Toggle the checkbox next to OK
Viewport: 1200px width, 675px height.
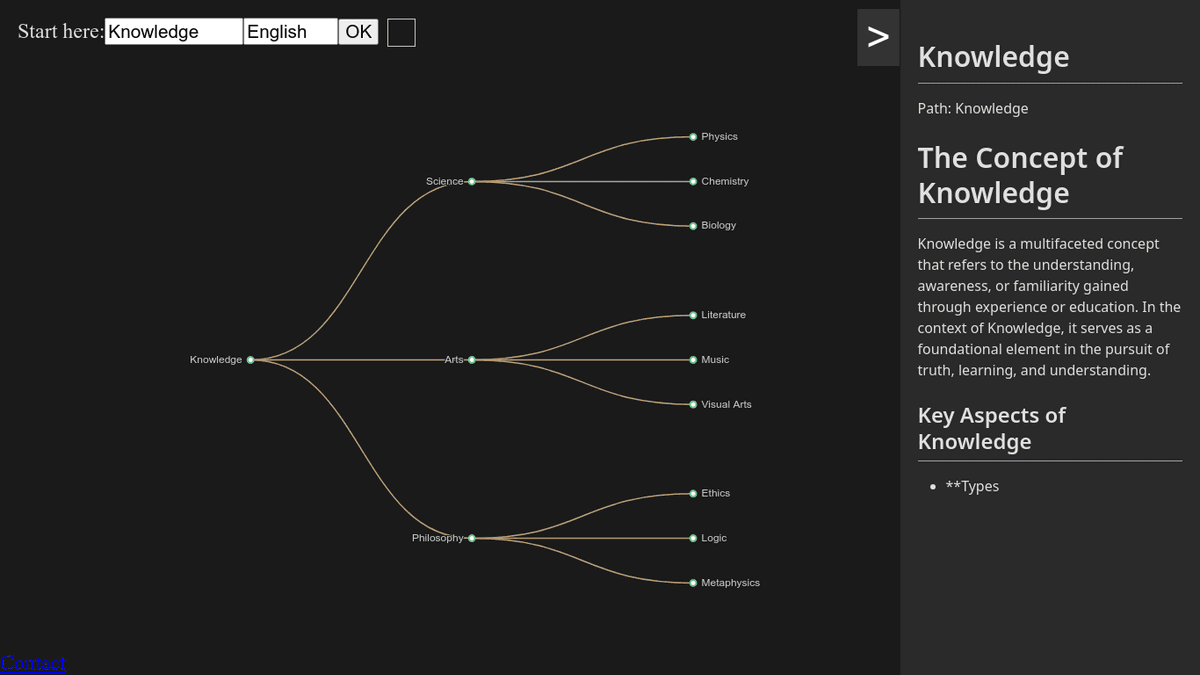pyautogui.click(x=401, y=33)
